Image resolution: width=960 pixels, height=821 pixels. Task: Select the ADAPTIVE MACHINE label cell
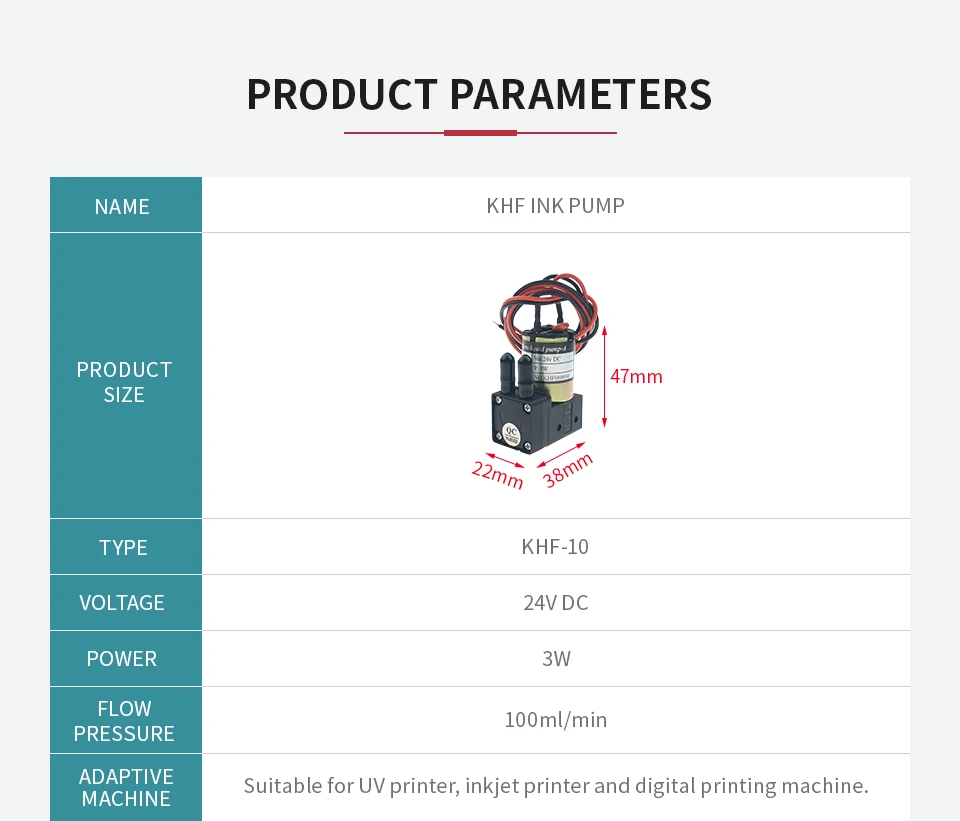click(x=126, y=787)
